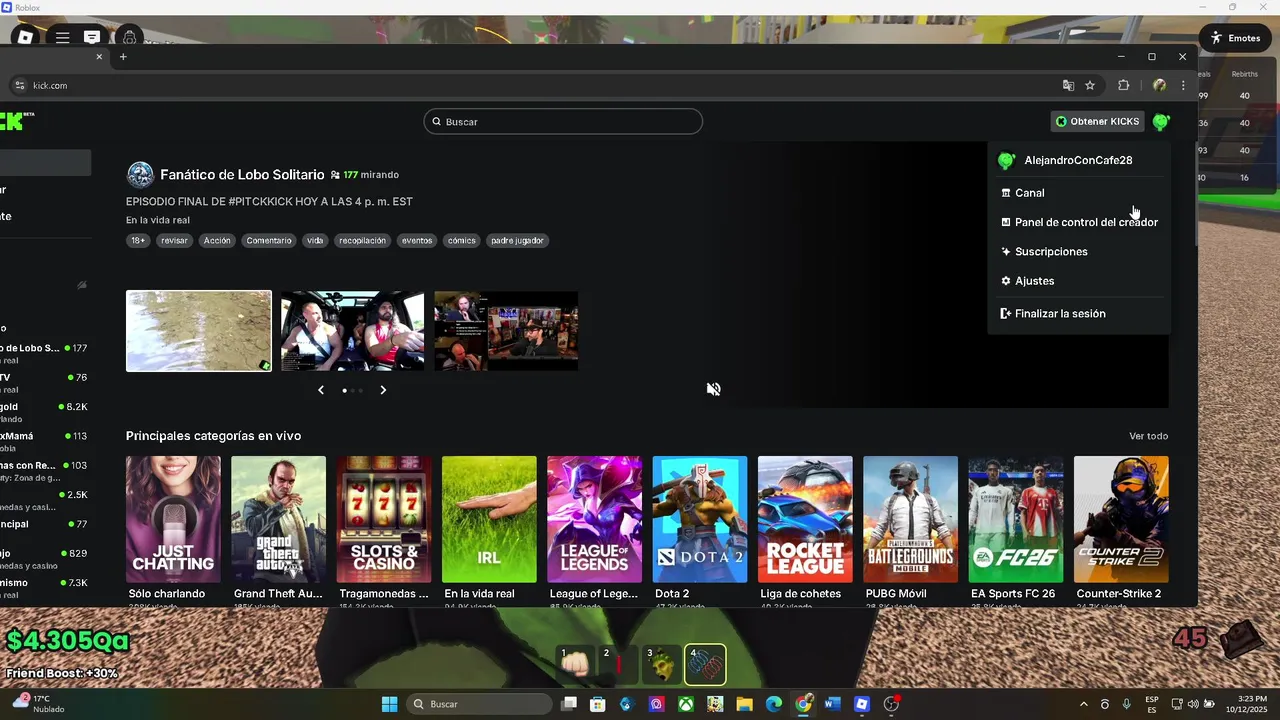Open the IRL category card

point(489,519)
